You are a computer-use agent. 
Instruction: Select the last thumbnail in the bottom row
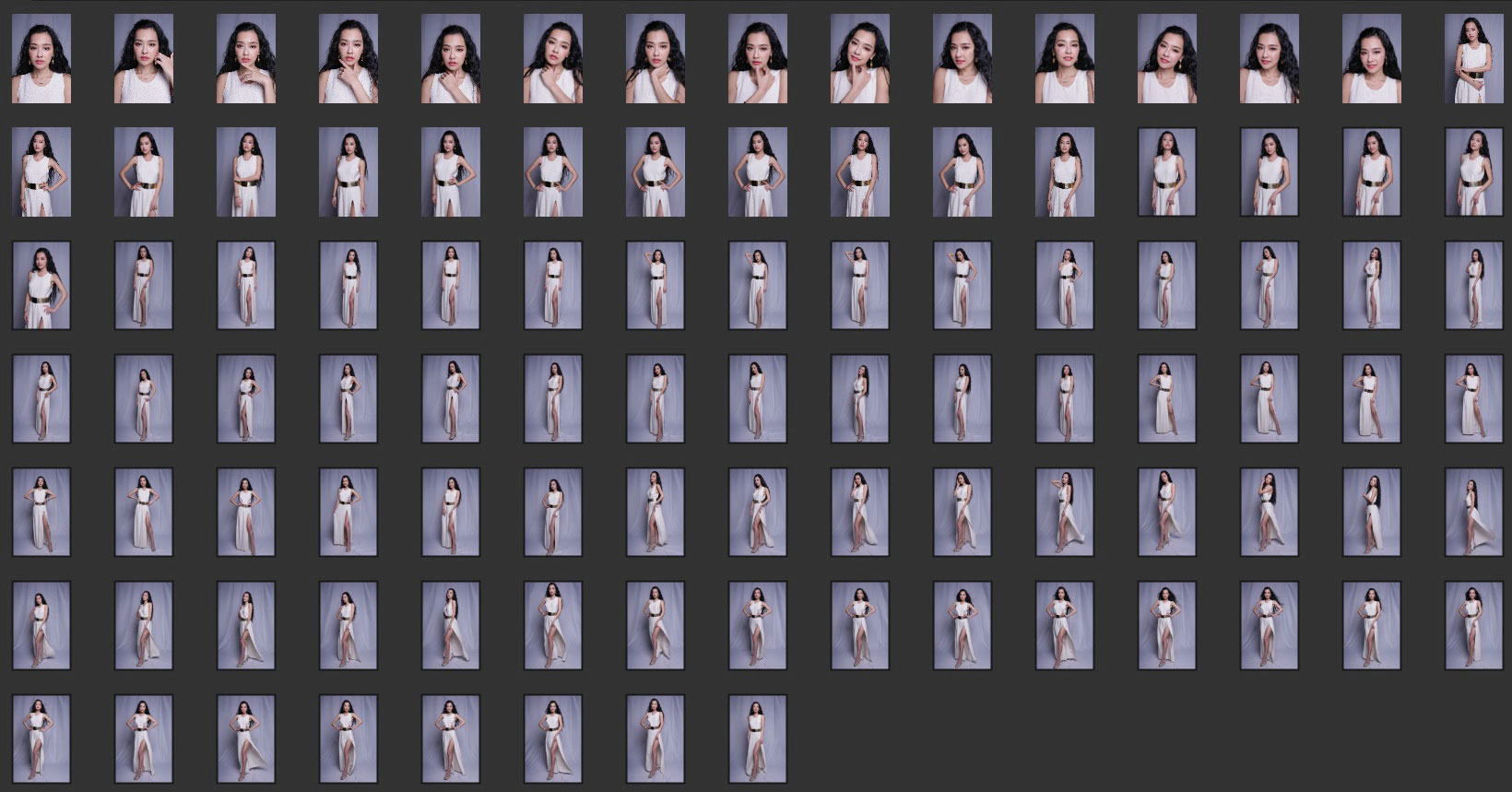pos(758,740)
